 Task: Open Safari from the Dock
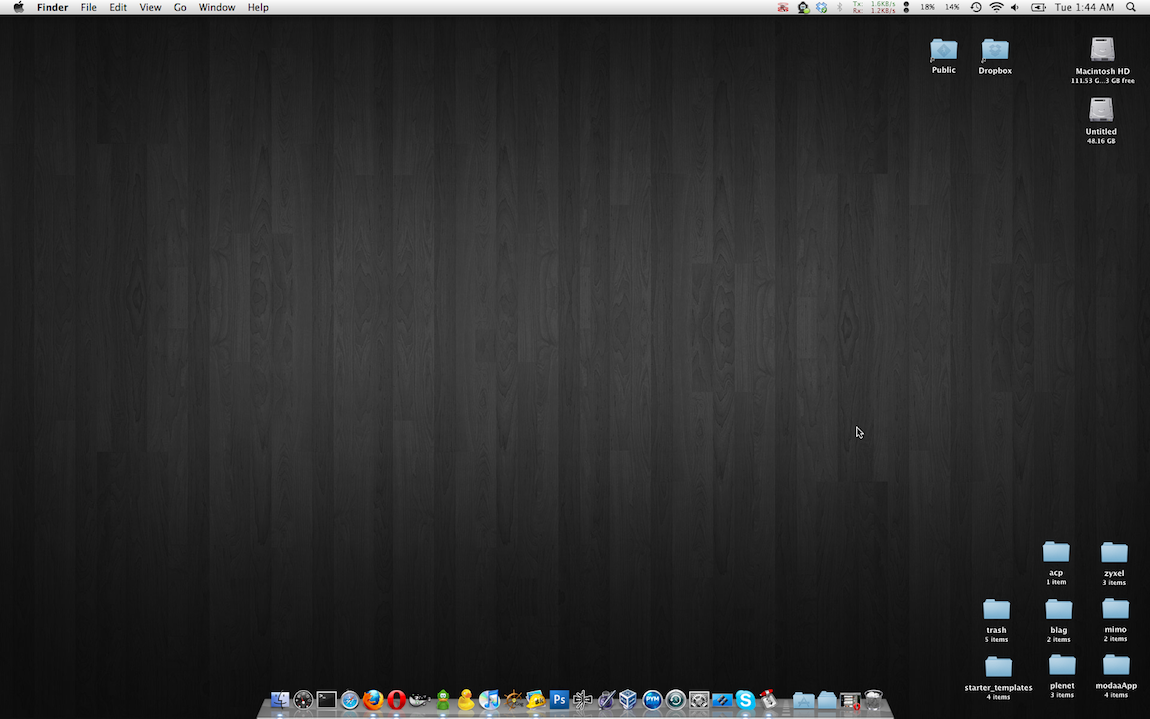(x=350, y=700)
